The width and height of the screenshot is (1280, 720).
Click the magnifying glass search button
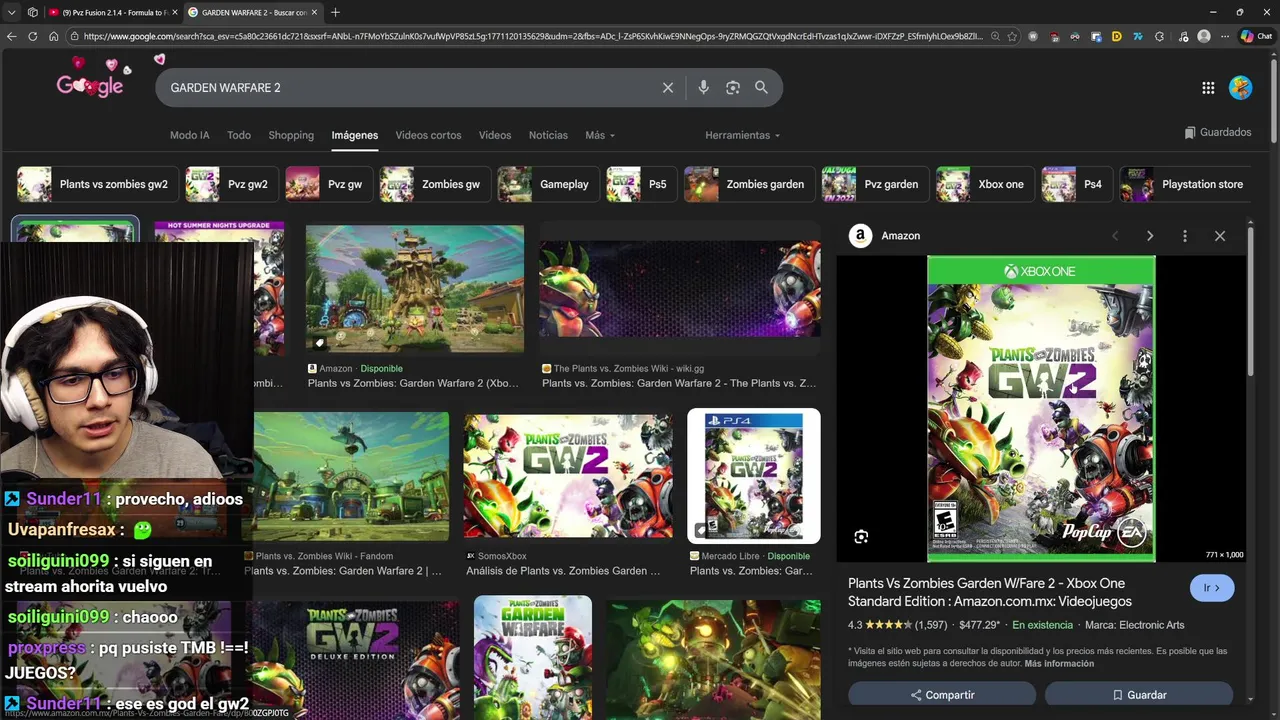pyautogui.click(x=761, y=88)
